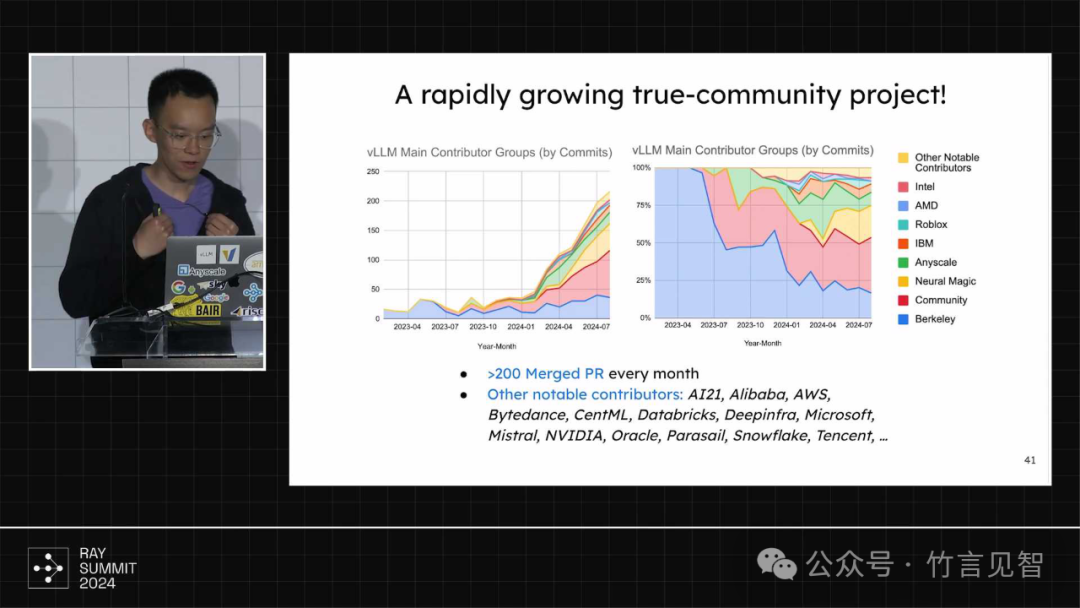This screenshot has height=608, width=1080.
Task: Click the '>200 Merged PR' blue text
Action: [545, 373]
